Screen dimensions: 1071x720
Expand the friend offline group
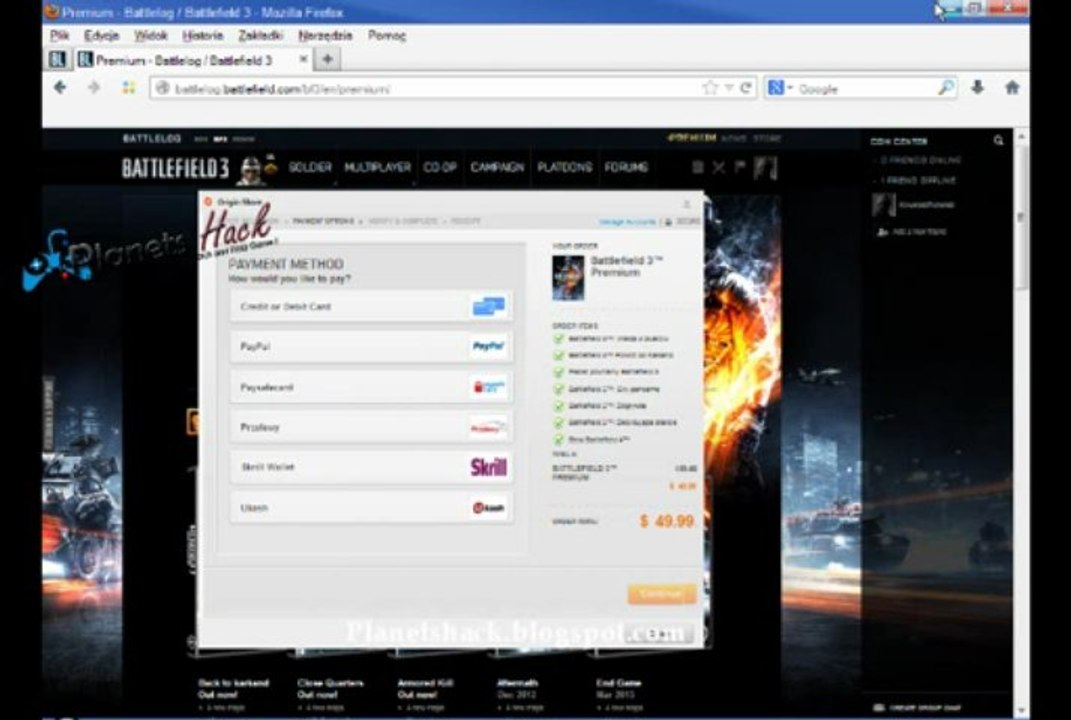tap(916, 181)
